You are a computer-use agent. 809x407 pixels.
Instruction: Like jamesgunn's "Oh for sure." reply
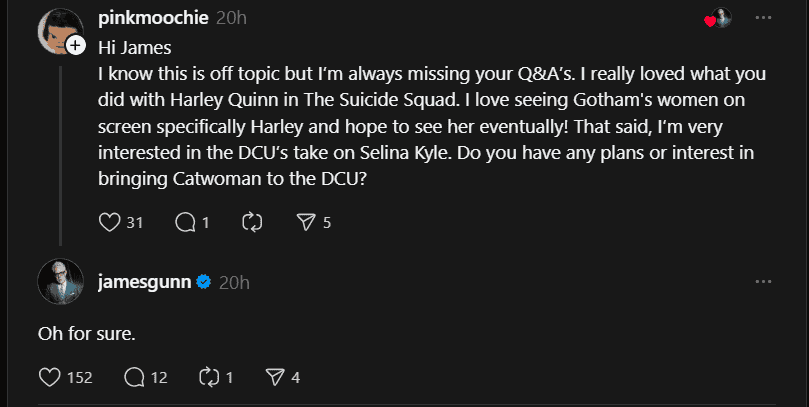click(x=49, y=377)
